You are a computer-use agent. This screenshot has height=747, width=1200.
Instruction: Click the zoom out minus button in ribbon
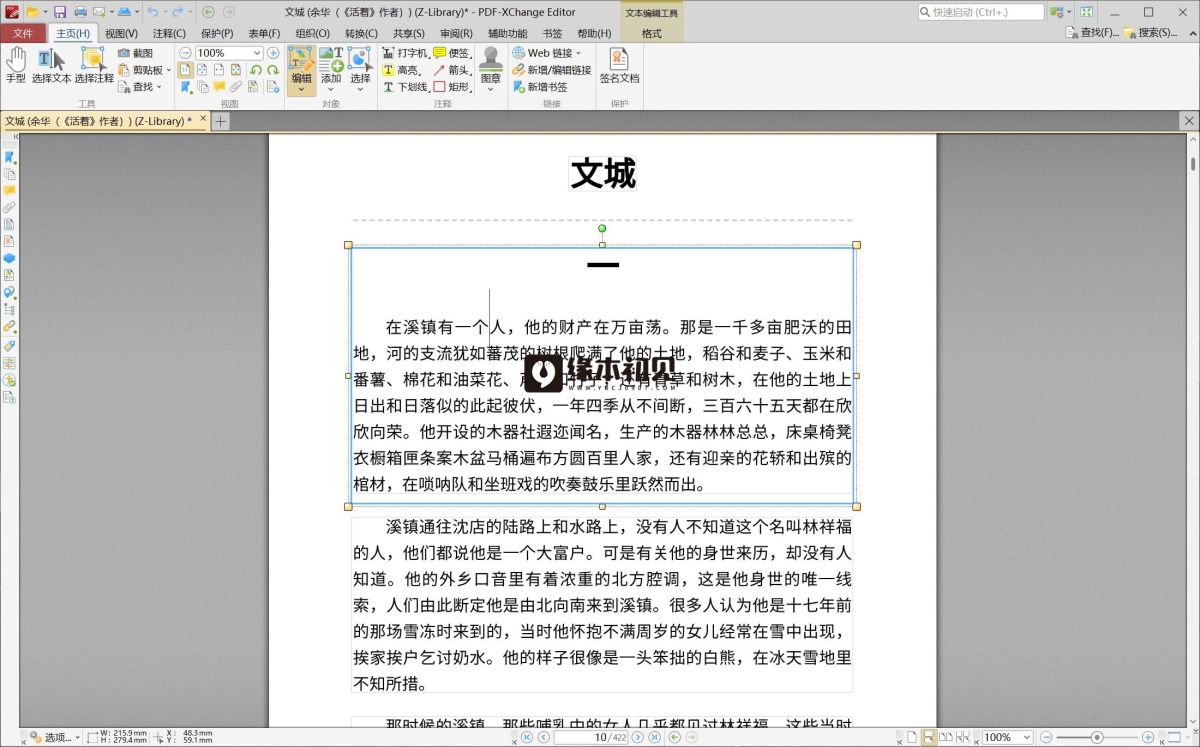pyautogui.click(x=186, y=53)
